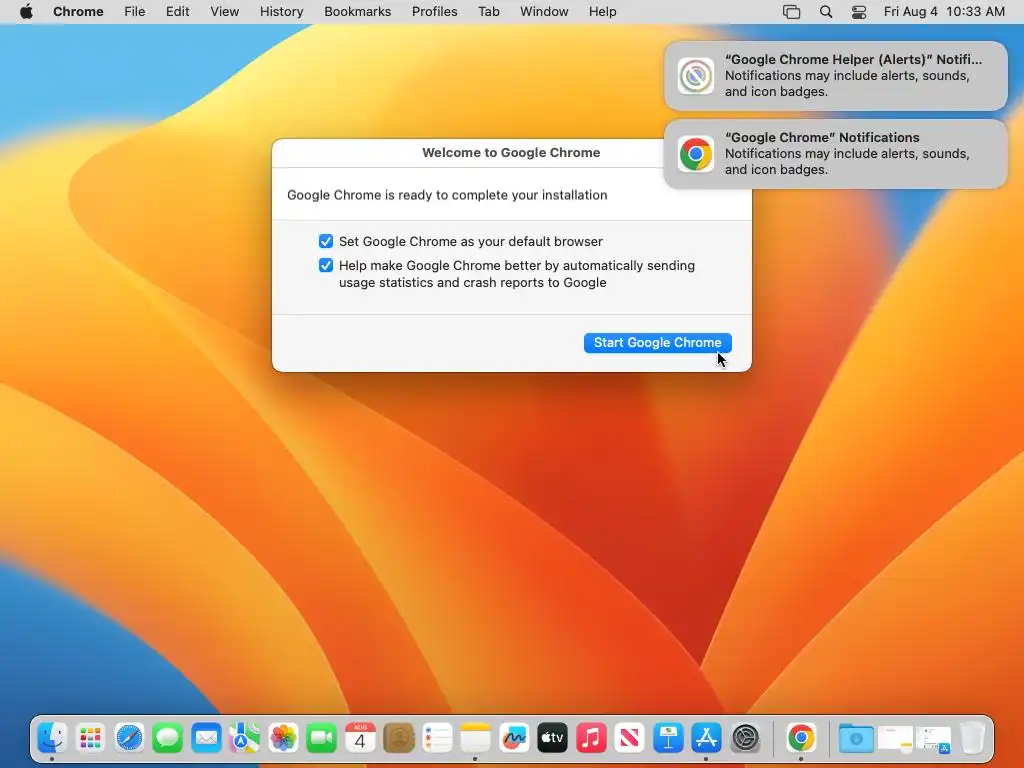Launch Apple TV from the Dock
The height and width of the screenshot is (768, 1024).
(x=552, y=738)
